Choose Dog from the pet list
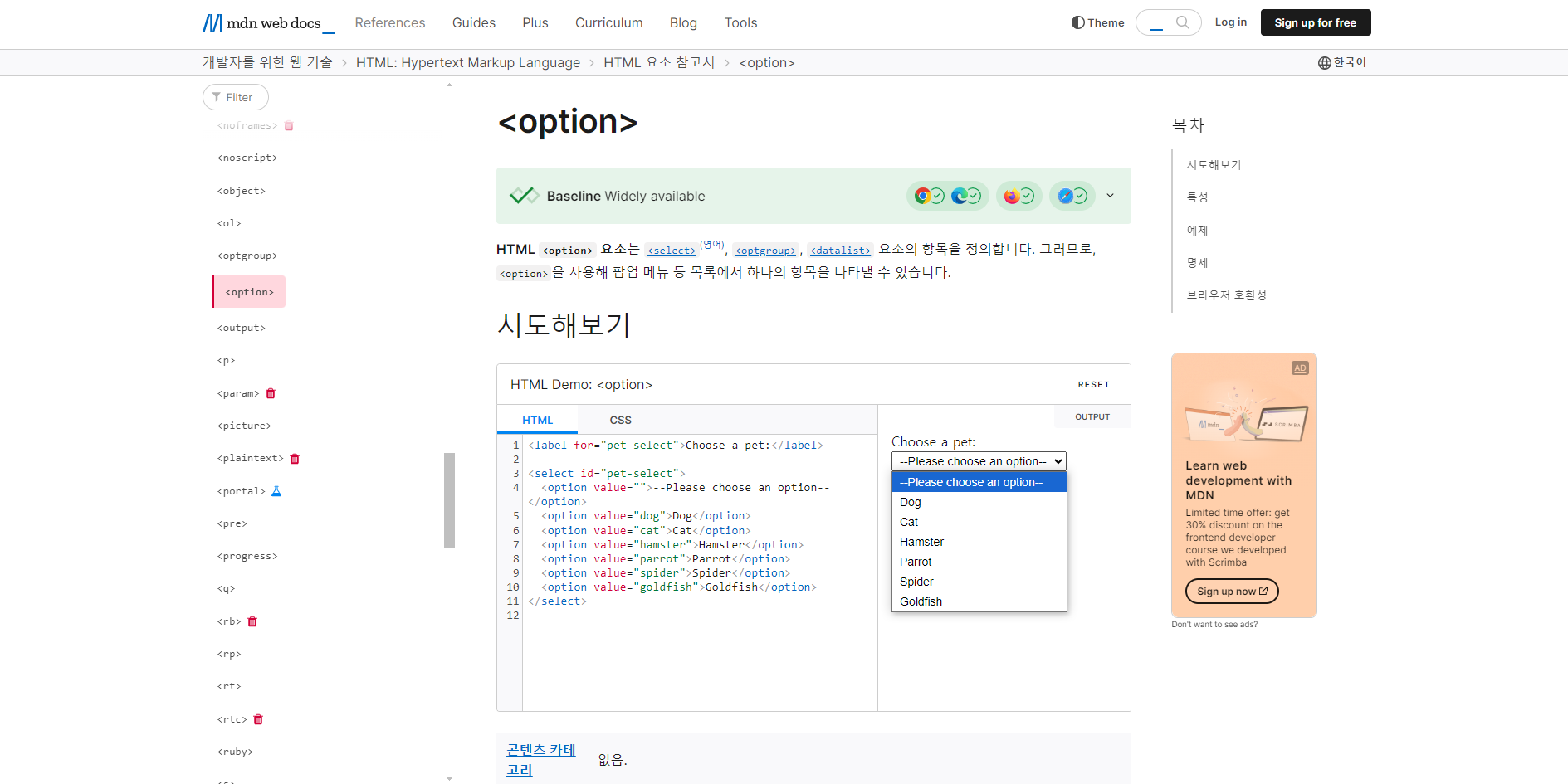Image resolution: width=1568 pixels, height=784 pixels. (x=979, y=502)
